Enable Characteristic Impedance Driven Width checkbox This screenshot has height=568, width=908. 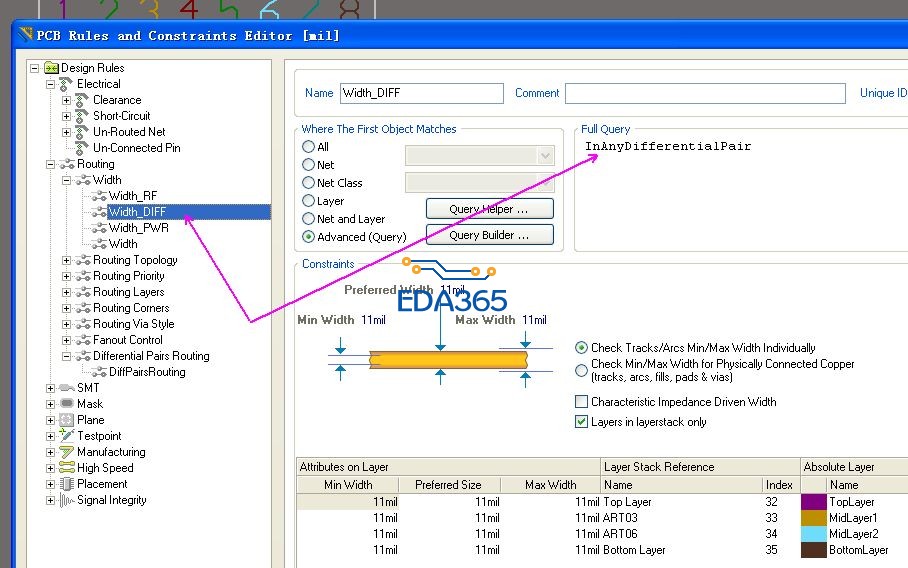(581, 401)
